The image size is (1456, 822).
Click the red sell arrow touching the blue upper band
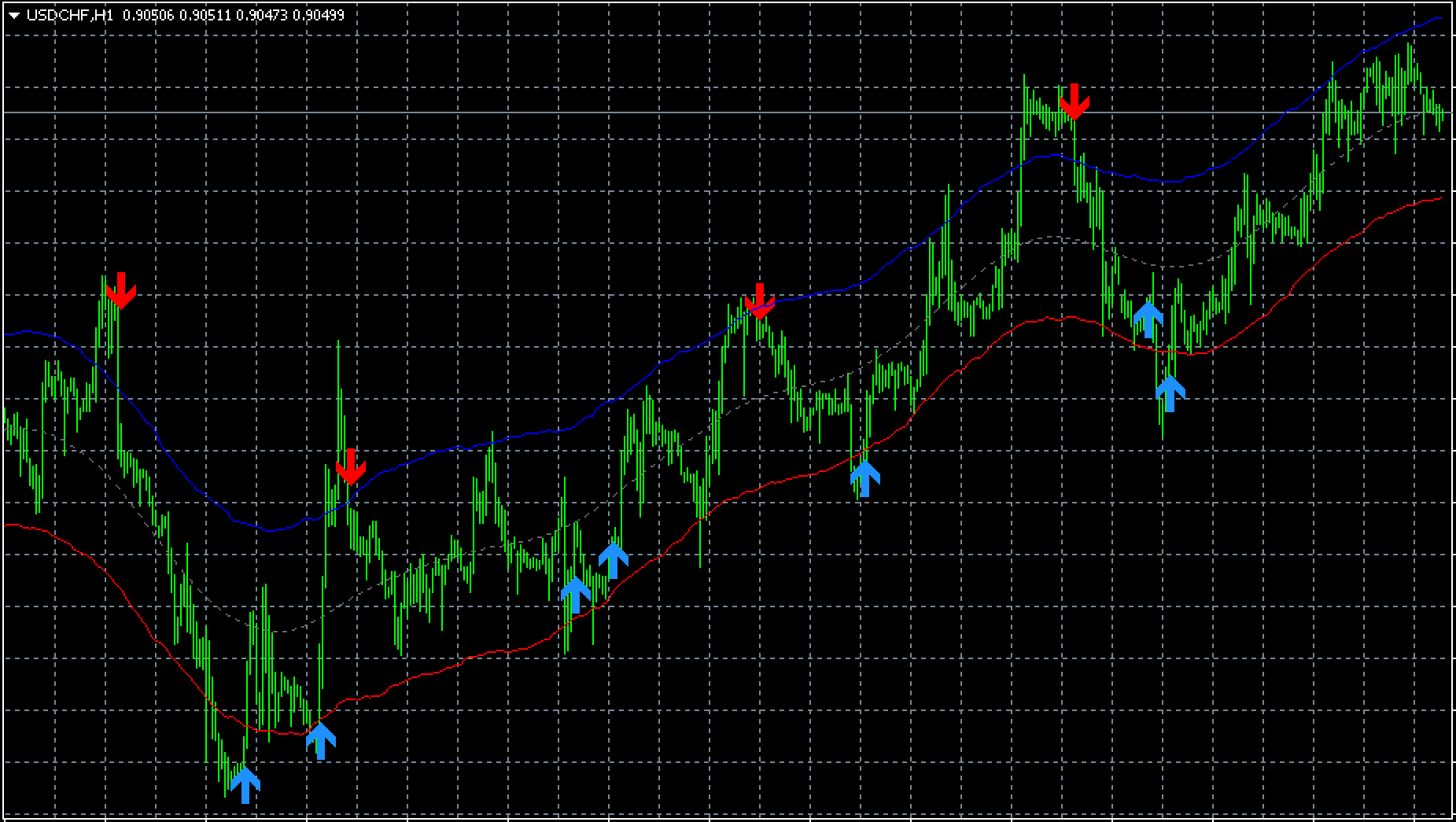(x=760, y=301)
